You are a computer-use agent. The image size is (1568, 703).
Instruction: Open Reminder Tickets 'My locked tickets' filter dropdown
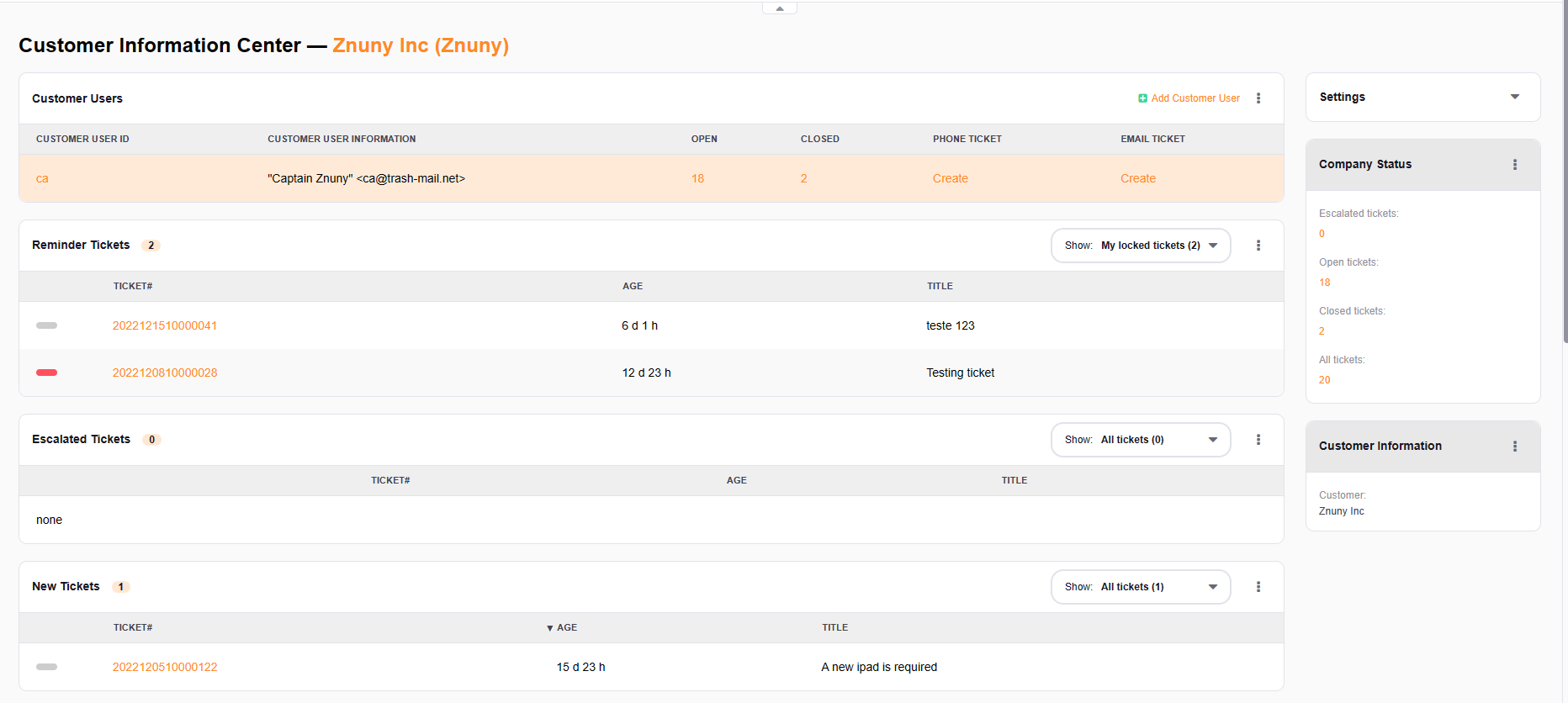coord(1140,246)
